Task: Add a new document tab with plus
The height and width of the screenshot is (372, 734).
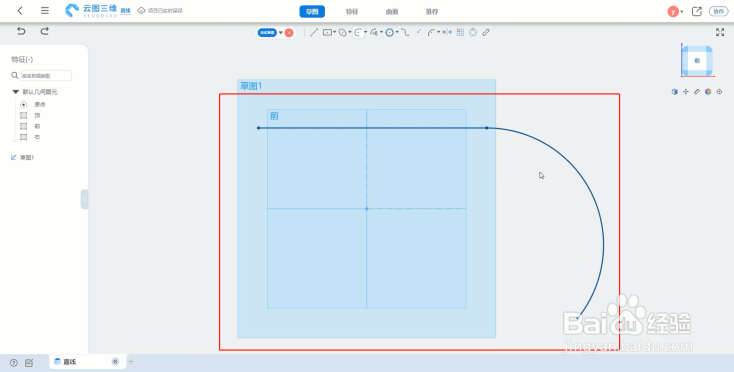Action: (x=131, y=361)
